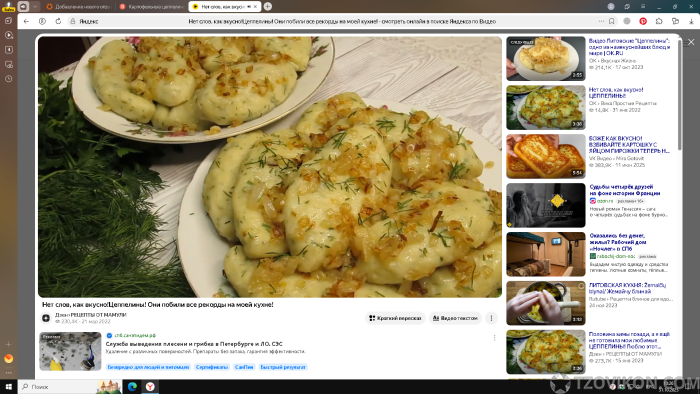Viewport: 700px width, 394px height.
Task: Open the tab groups icon left of downloads
Action: tap(675, 21)
